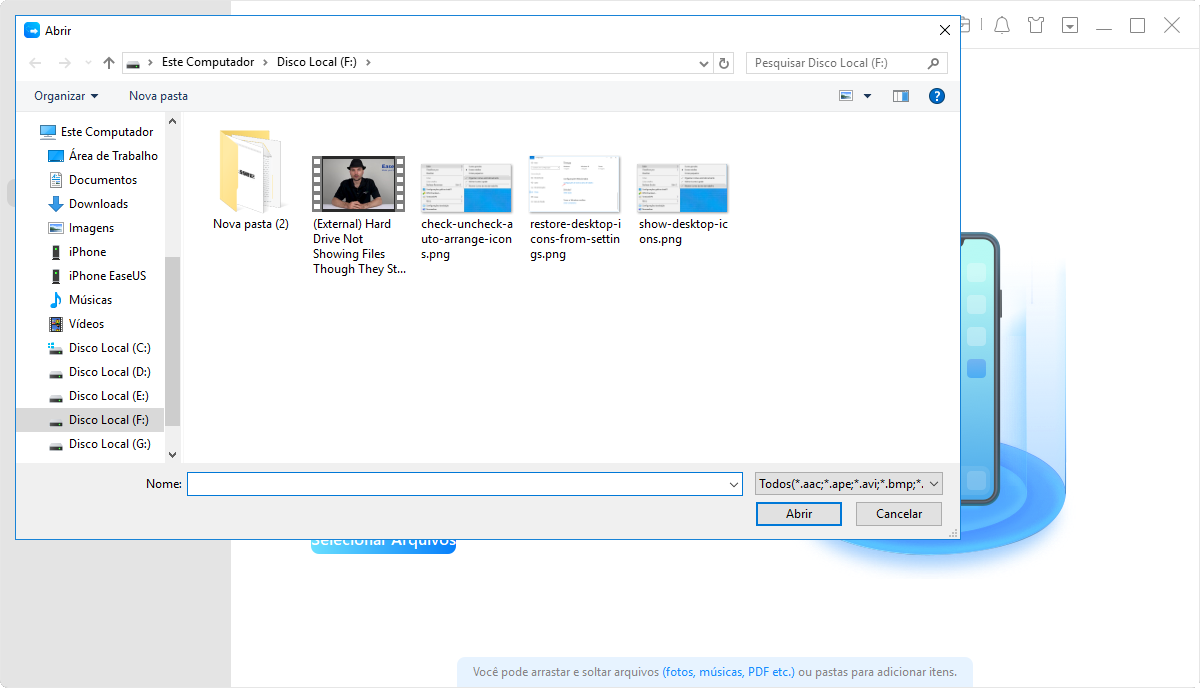Select the Downloads folder in sidebar
This screenshot has height=688, width=1200.
(98, 204)
